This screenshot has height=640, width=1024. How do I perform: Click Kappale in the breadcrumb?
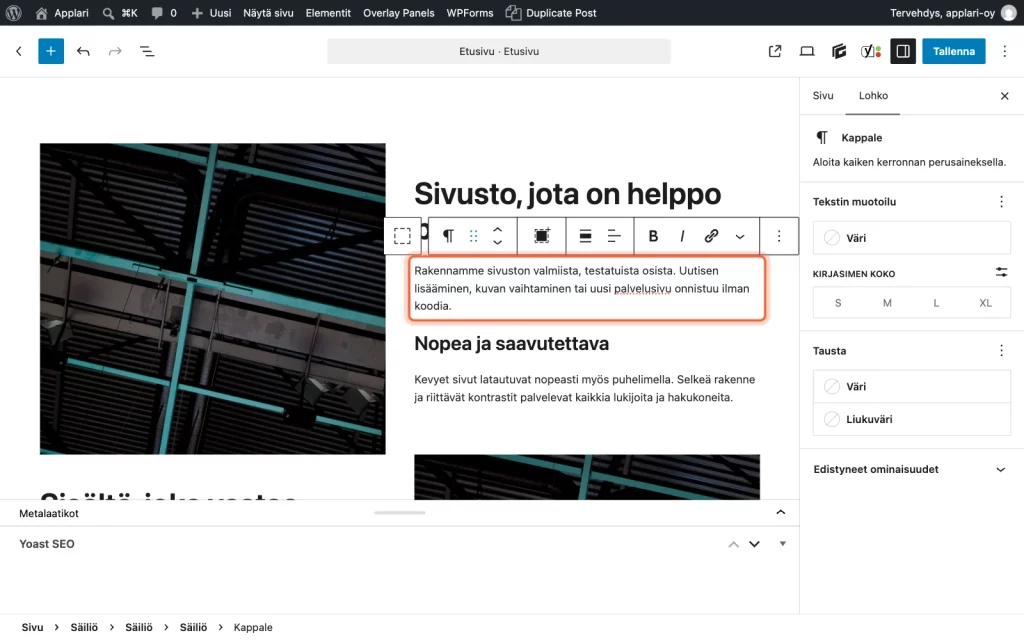tap(253, 627)
